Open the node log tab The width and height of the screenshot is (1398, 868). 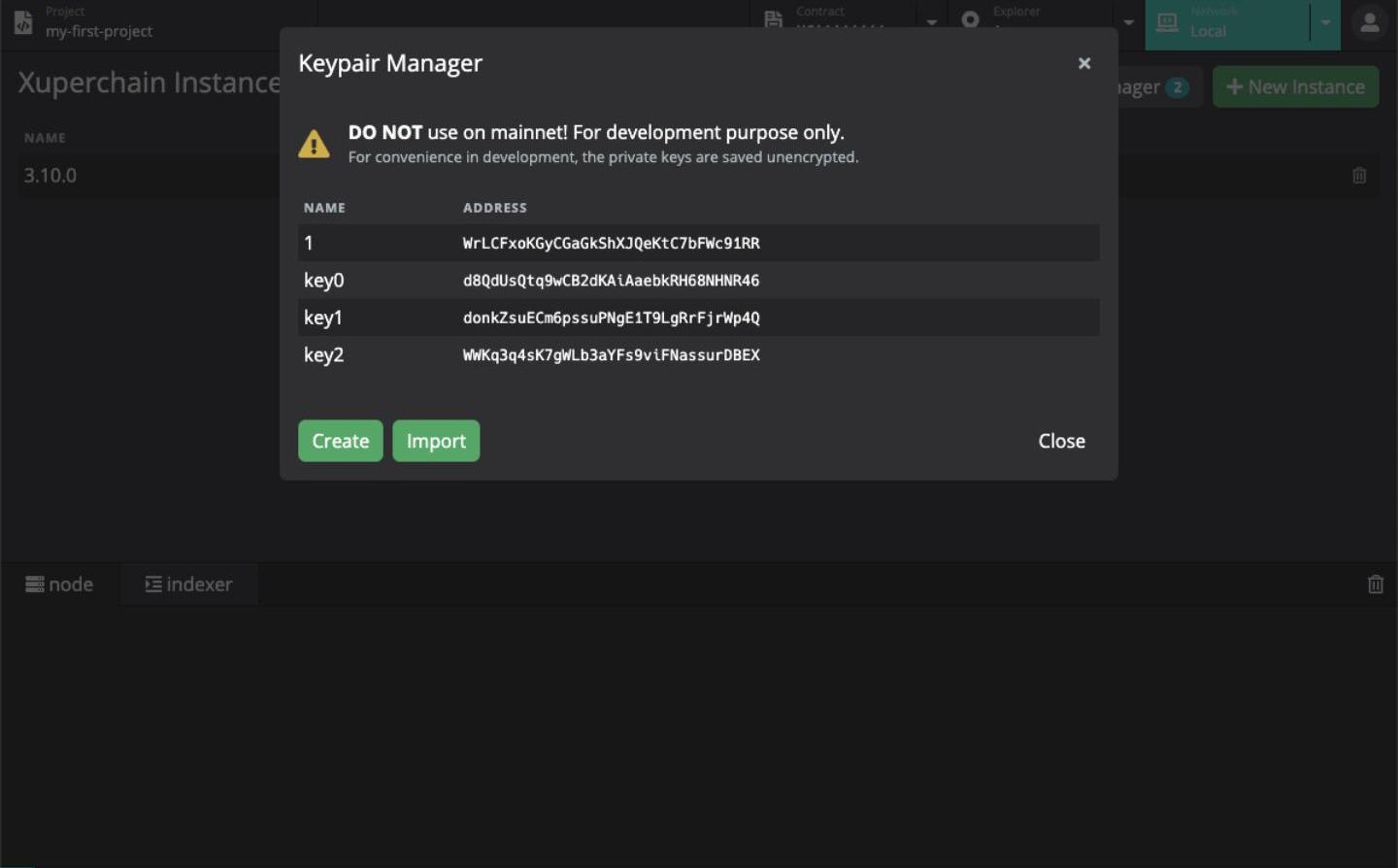tap(59, 584)
